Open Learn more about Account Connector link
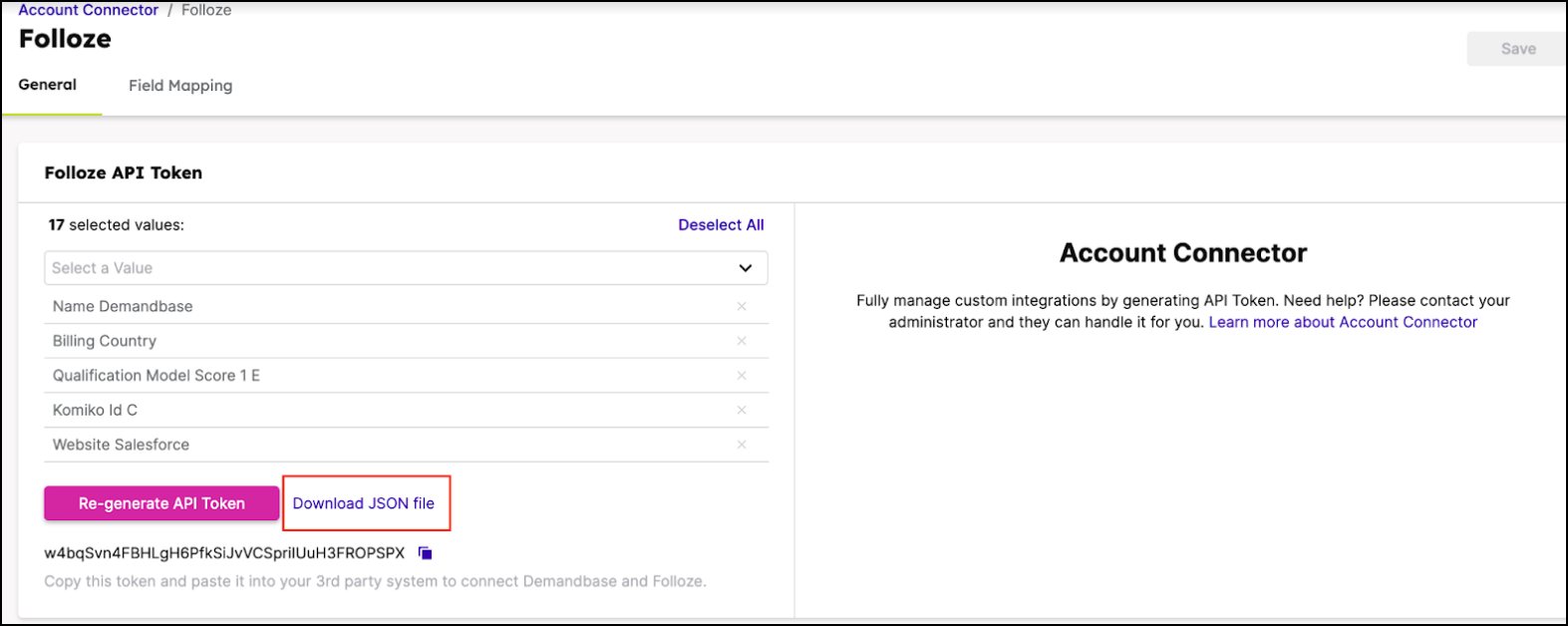The height and width of the screenshot is (626, 1568). [x=1343, y=322]
